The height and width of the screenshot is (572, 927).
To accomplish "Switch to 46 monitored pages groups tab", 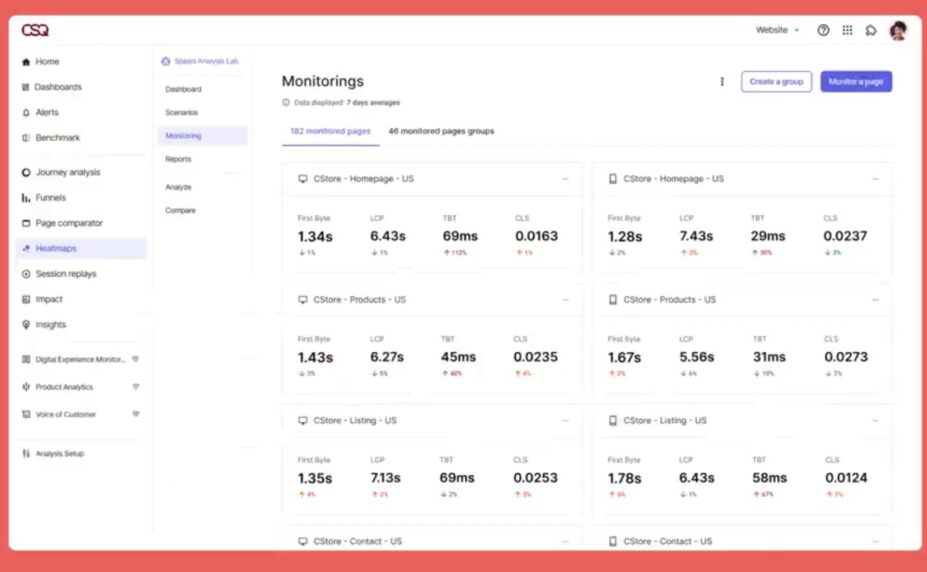I will [x=441, y=131].
